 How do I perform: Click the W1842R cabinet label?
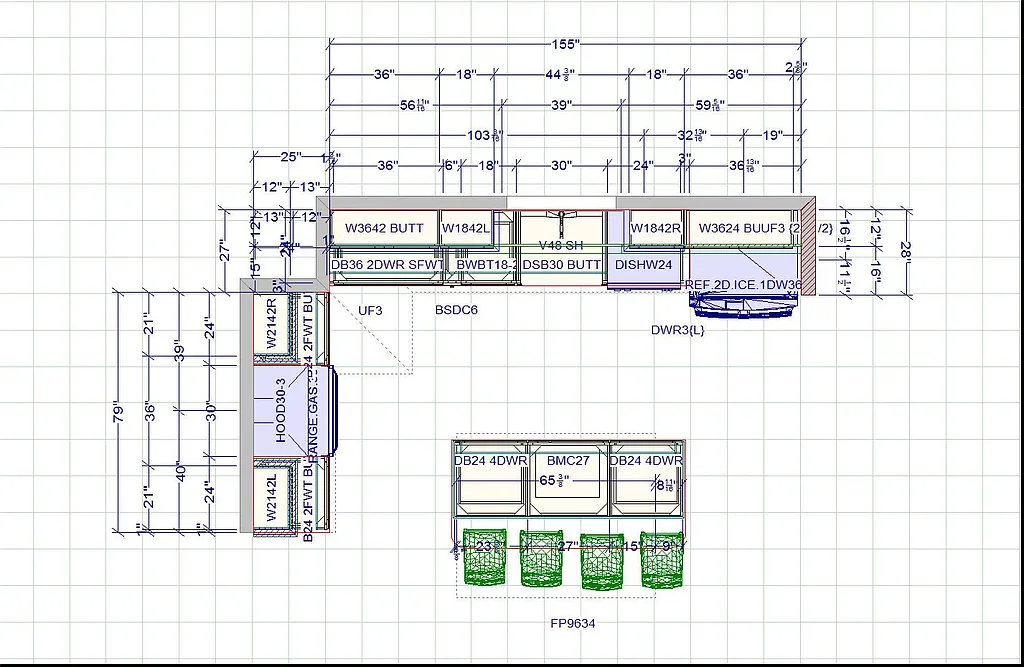point(656,228)
